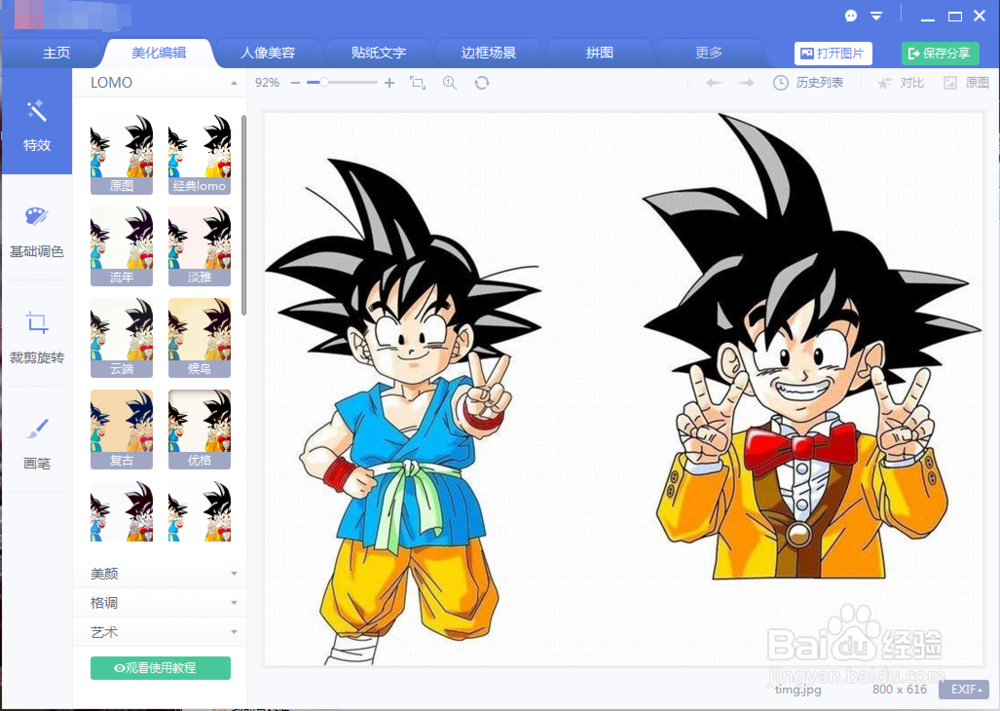Viewport: 1000px width, 711px height.
Task: Open the 裁剪旋转 crop tool
Action: 36,337
